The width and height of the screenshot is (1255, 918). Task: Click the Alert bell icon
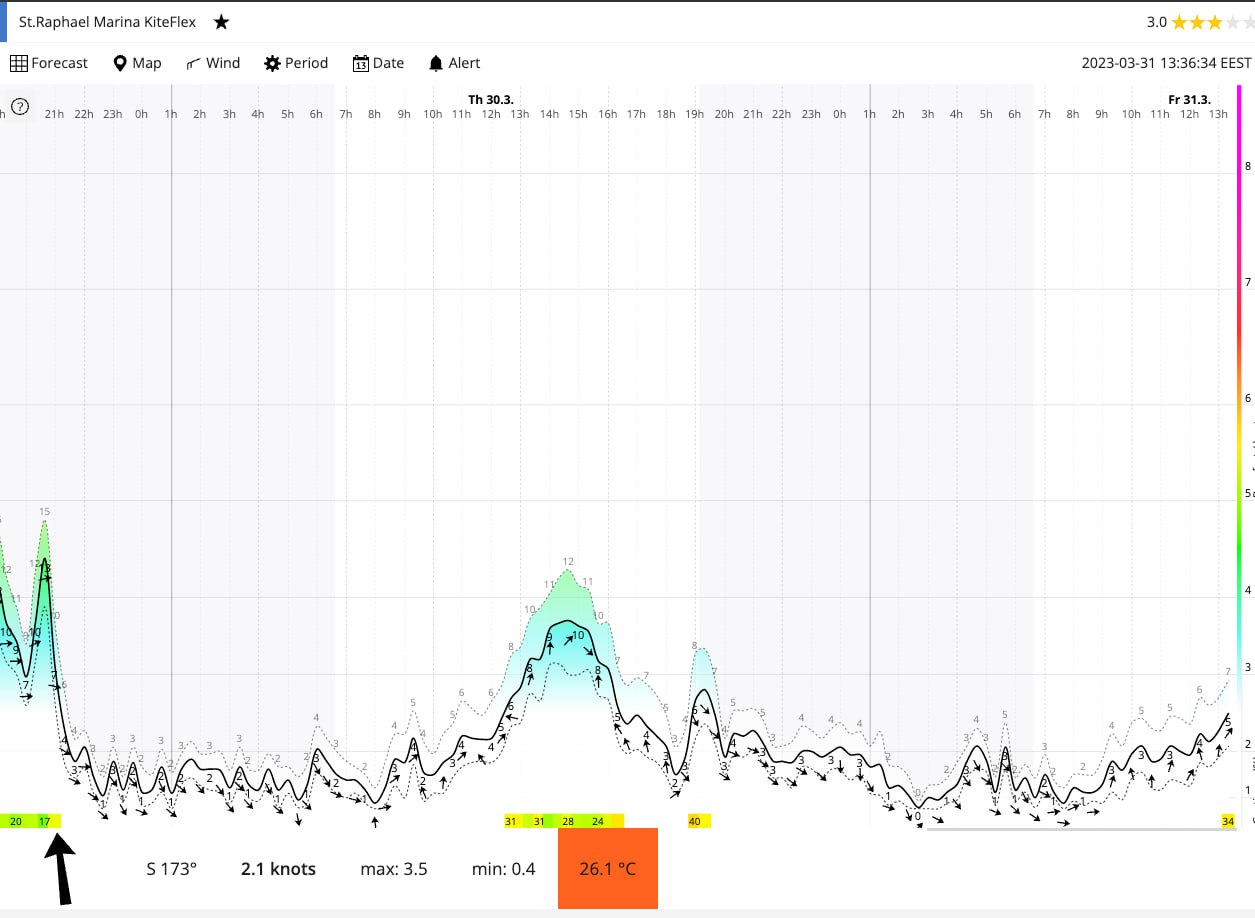(x=436, y=63)
